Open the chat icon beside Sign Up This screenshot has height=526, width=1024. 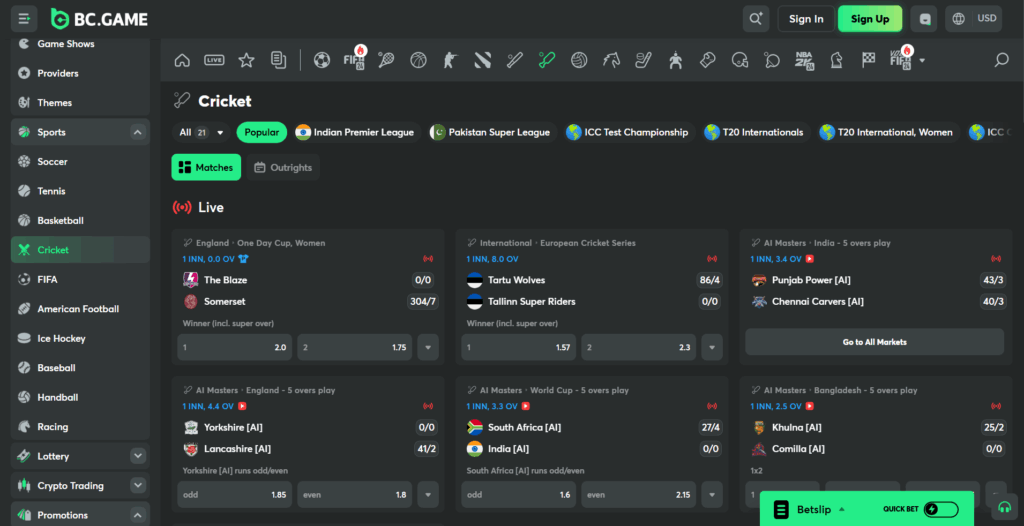(924, 19)
